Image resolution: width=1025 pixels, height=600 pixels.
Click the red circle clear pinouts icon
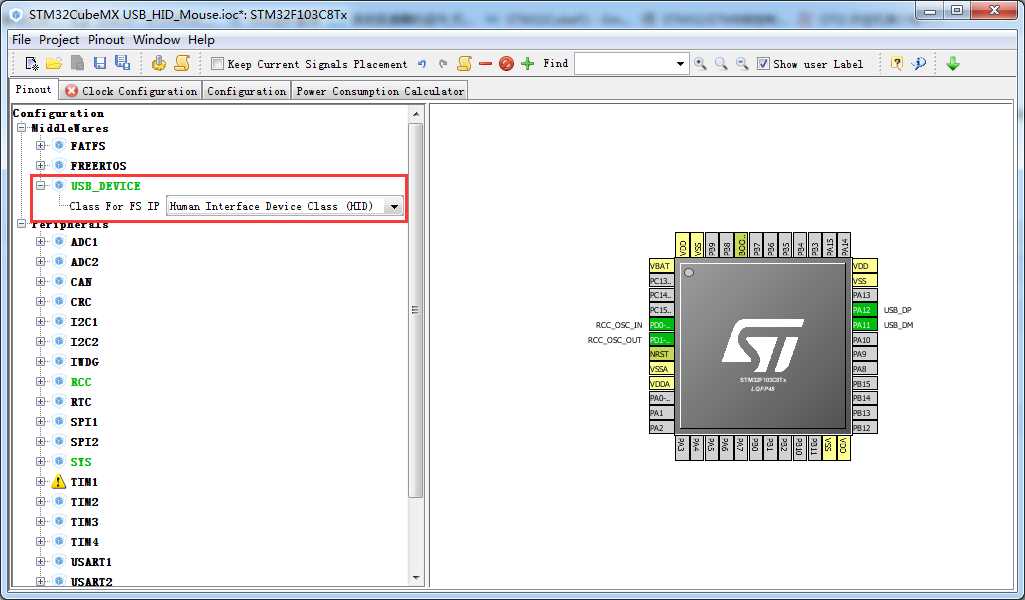click(506, 63)
